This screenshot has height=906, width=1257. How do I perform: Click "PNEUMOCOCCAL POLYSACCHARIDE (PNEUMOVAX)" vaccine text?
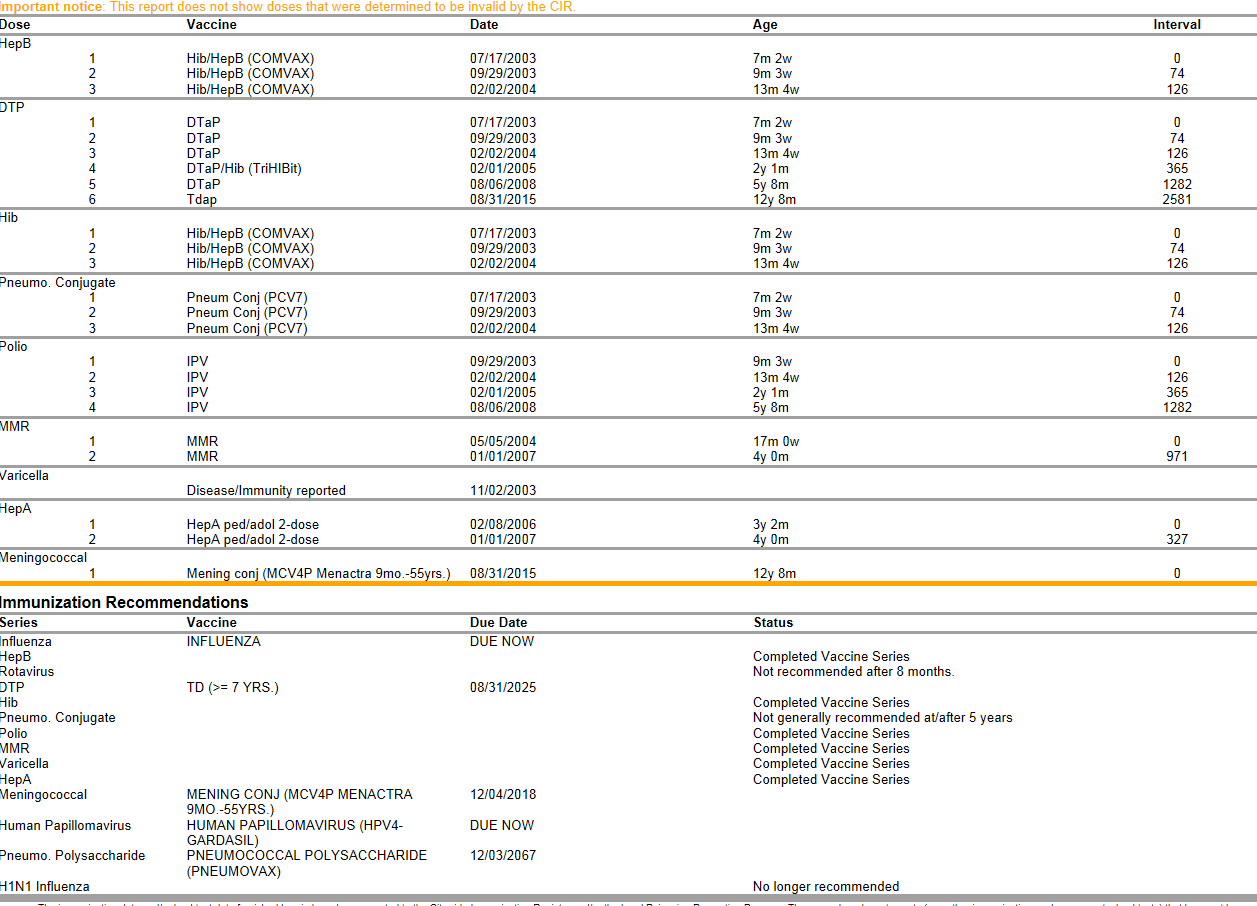point(307,864)
